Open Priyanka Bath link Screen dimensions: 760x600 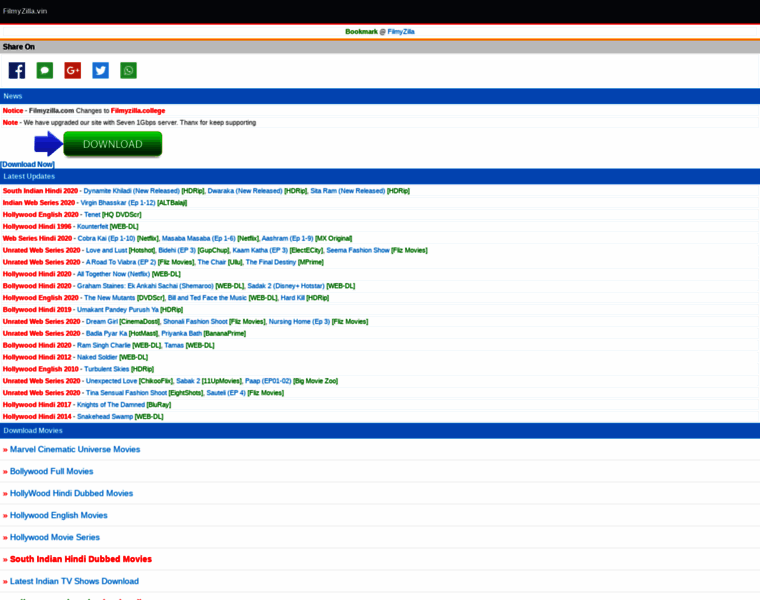tap(181, 333)
